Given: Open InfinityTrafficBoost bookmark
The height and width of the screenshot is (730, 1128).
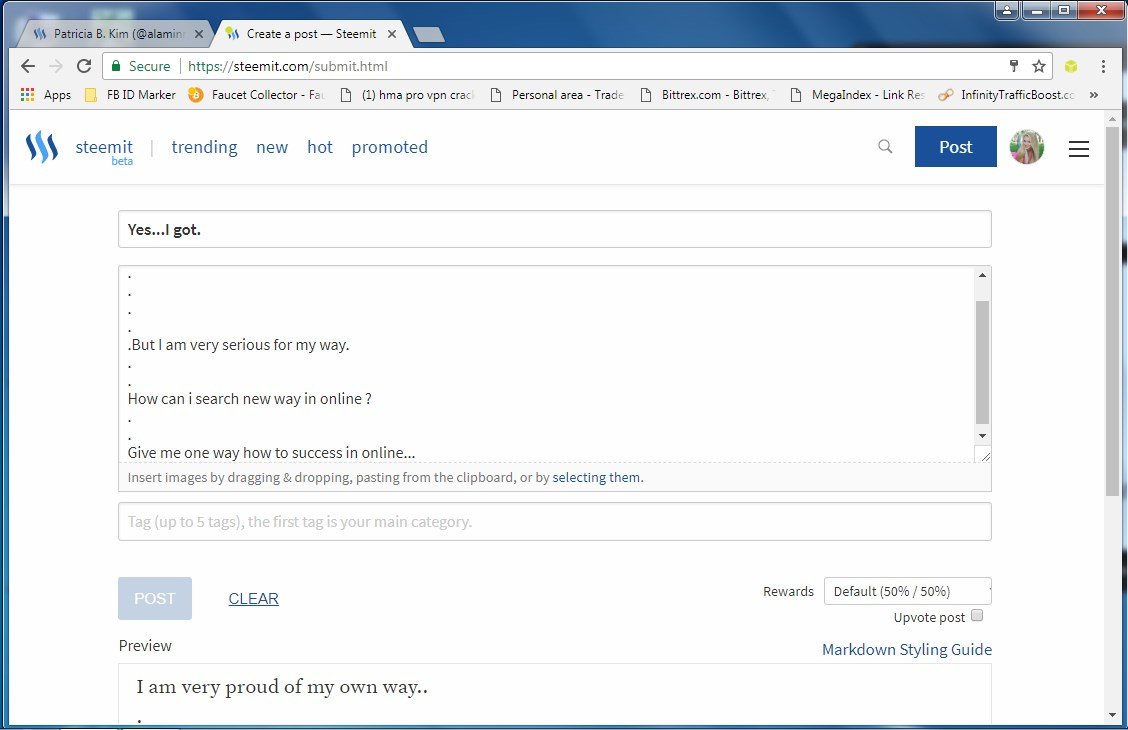Looking at the screenshot, I should tap(1007, 94).
